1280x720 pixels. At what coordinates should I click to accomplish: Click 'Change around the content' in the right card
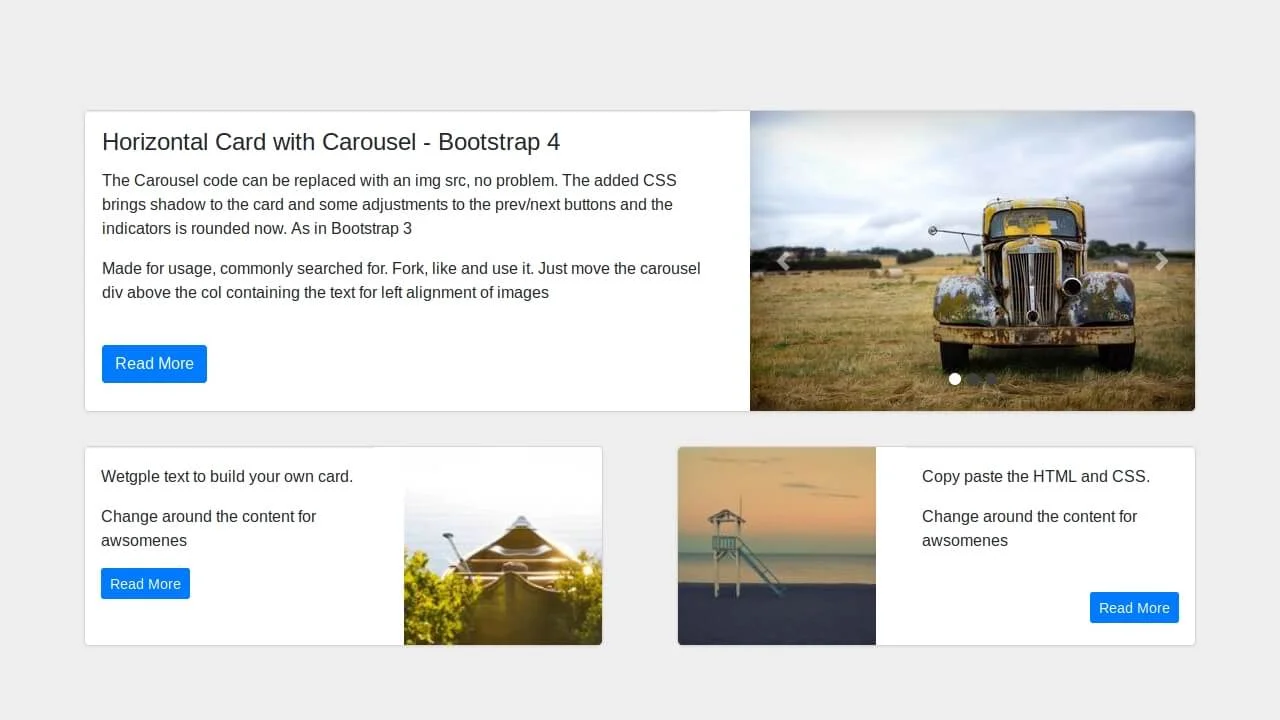pos(1029,528)
